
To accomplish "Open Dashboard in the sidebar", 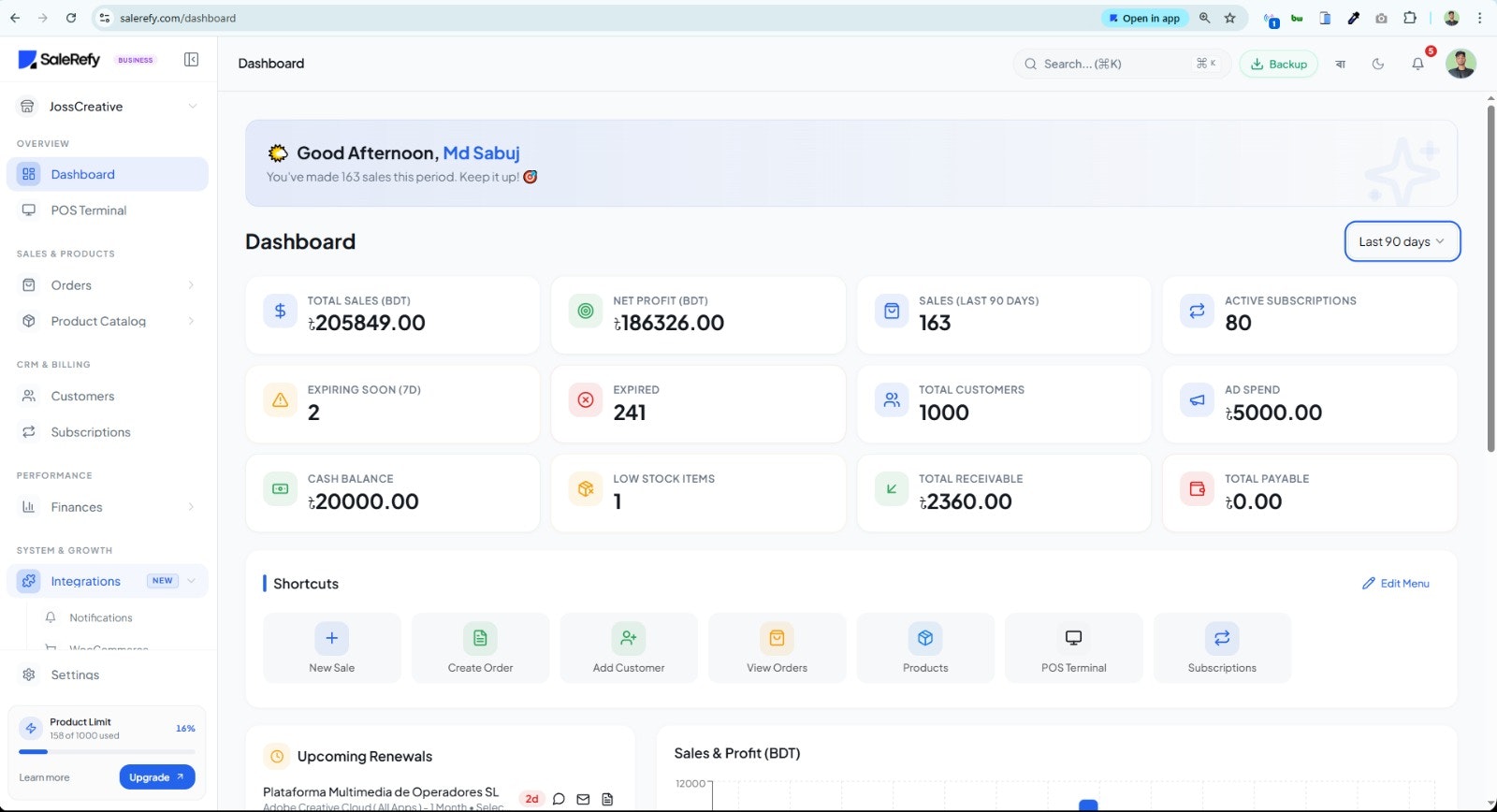I will pos(108,174).
